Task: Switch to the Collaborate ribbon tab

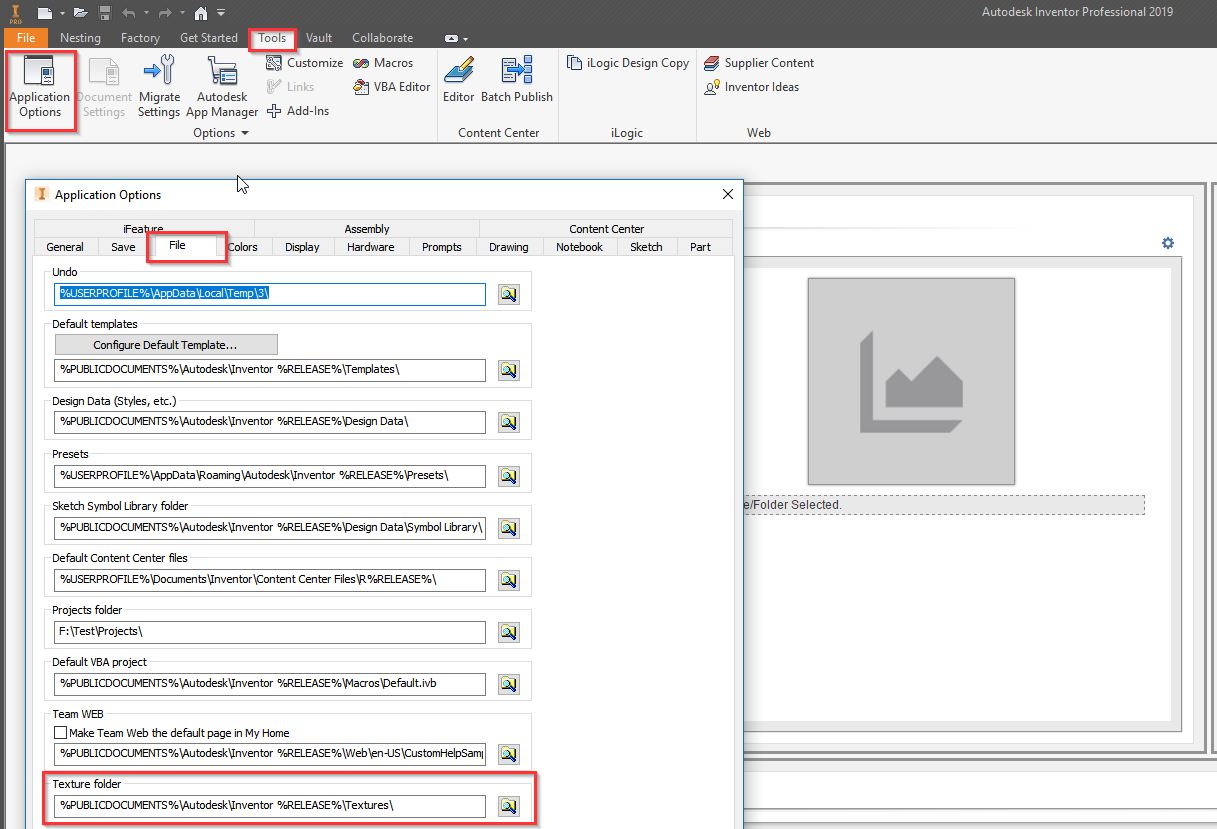Action: 382,38
